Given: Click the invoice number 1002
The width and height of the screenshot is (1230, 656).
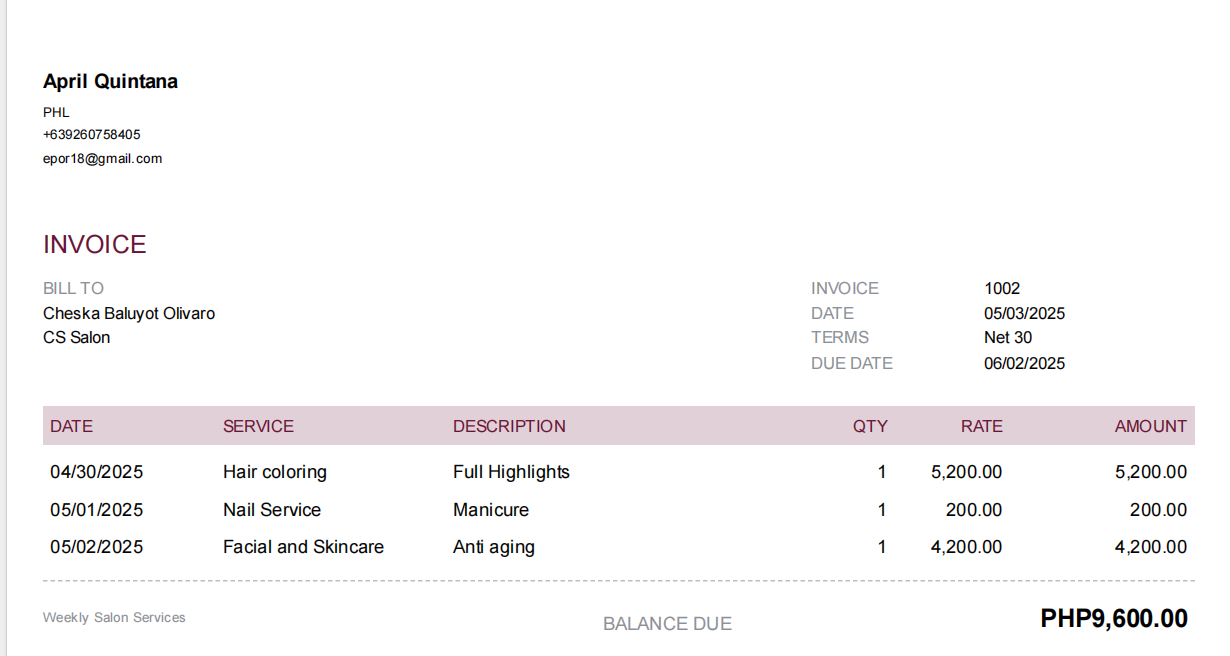Looking at the screenshot, I should pos(1002,288).
